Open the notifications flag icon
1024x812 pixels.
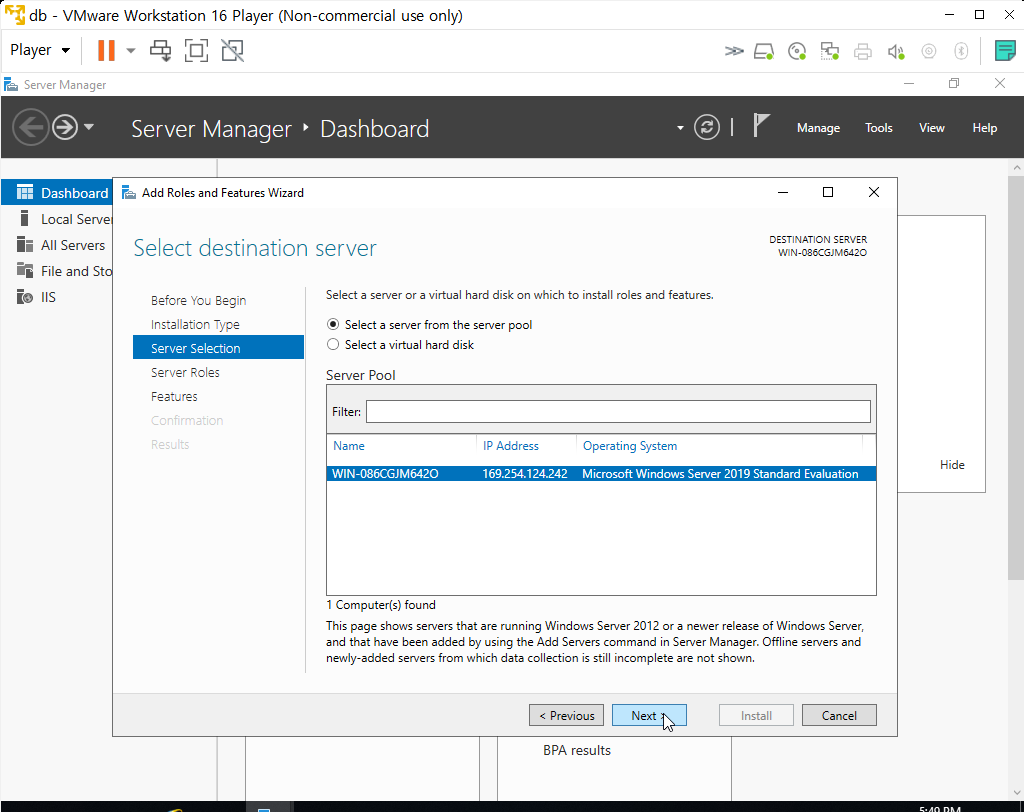(761, 125)
